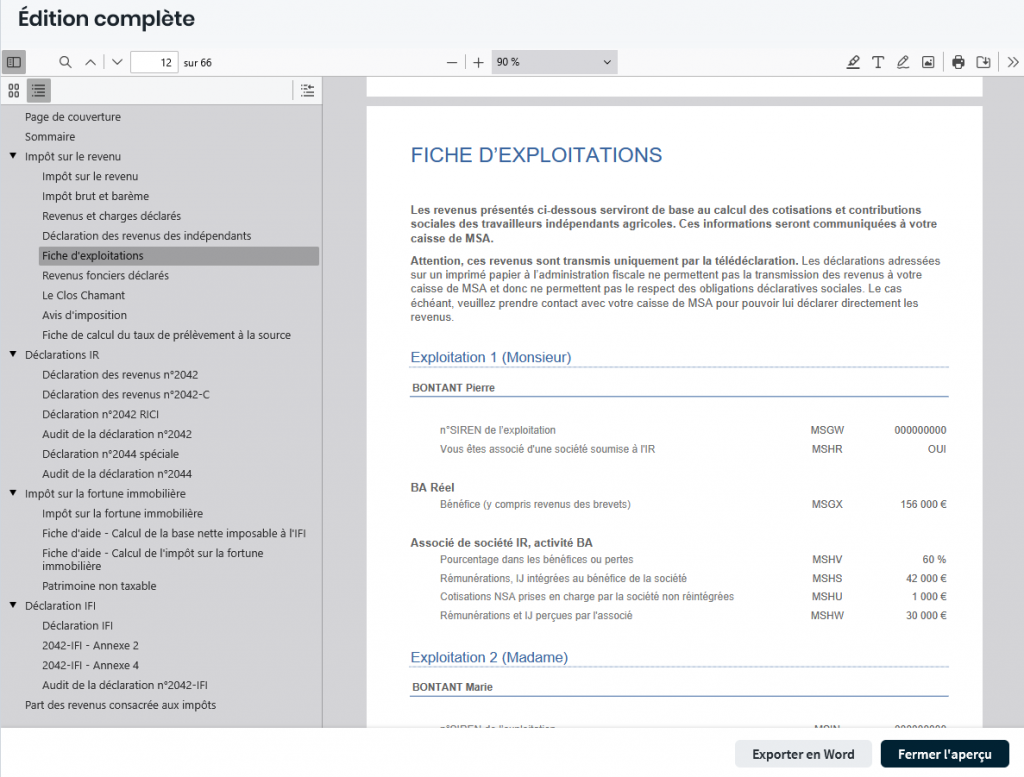Click the Exploitation 2 (Madame) heading
The height and width of the screenshot is (777, 1024).
489,657
